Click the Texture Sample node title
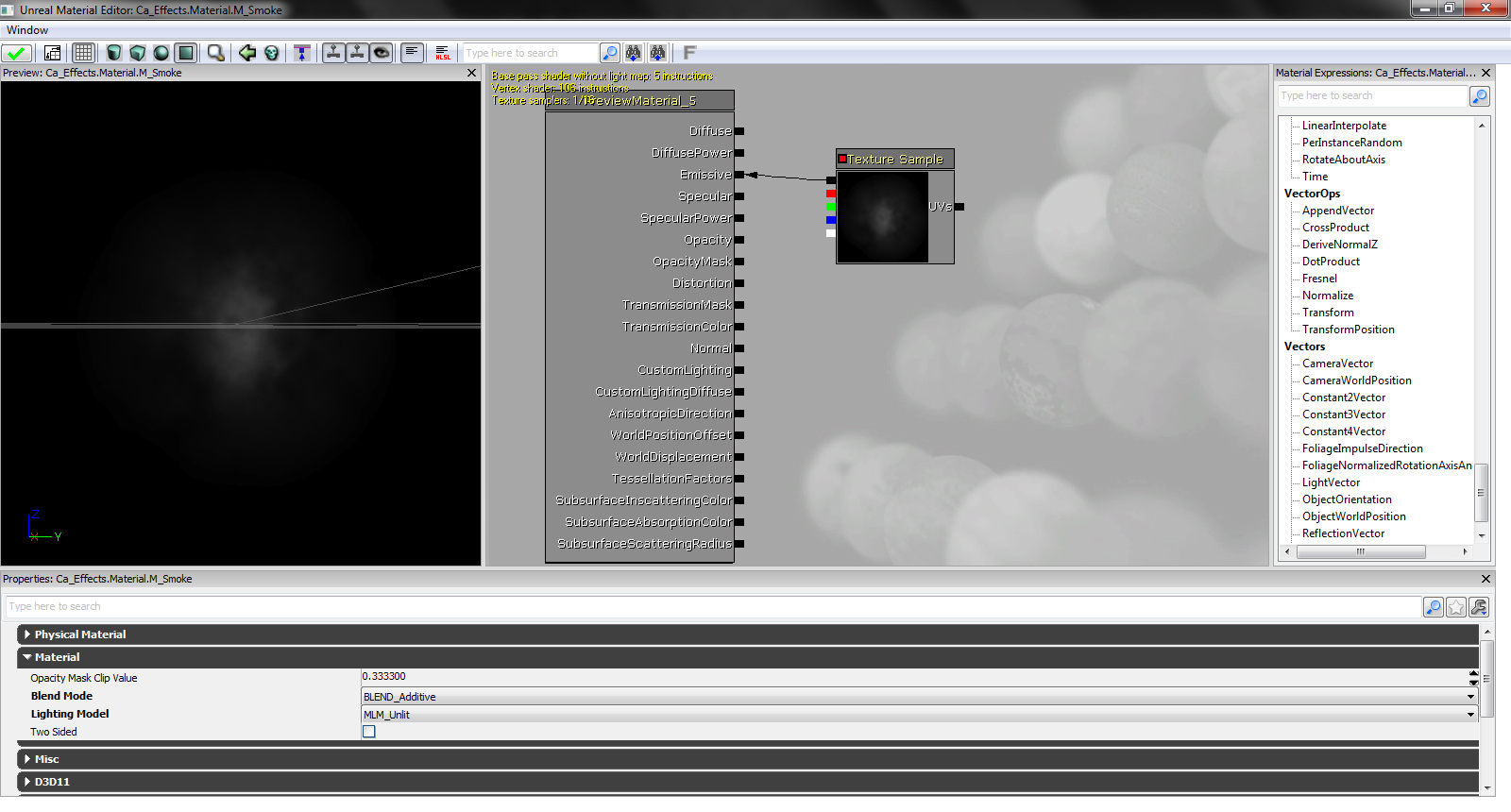Viewport: 1511px width, 812px height. click(x=894, y=160)
